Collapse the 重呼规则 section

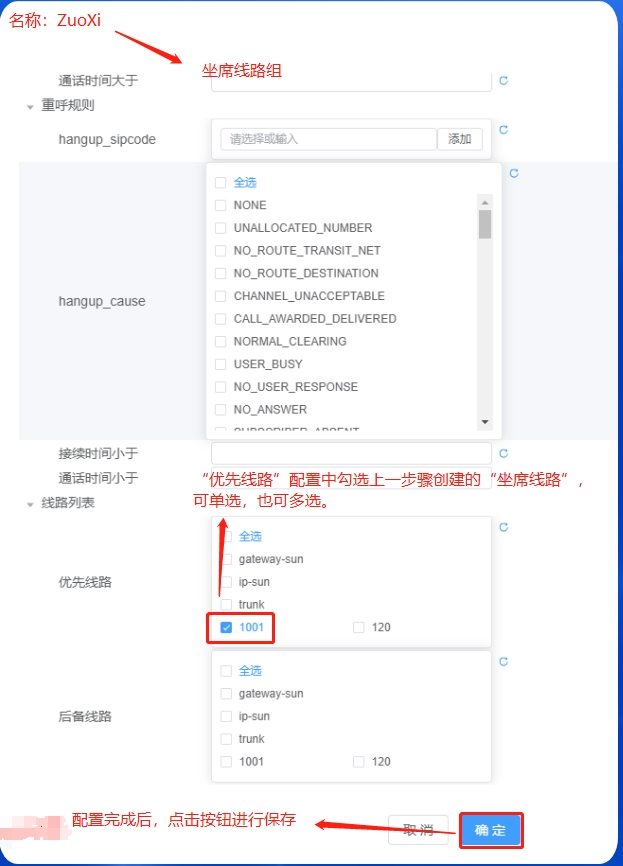point(31,106)
